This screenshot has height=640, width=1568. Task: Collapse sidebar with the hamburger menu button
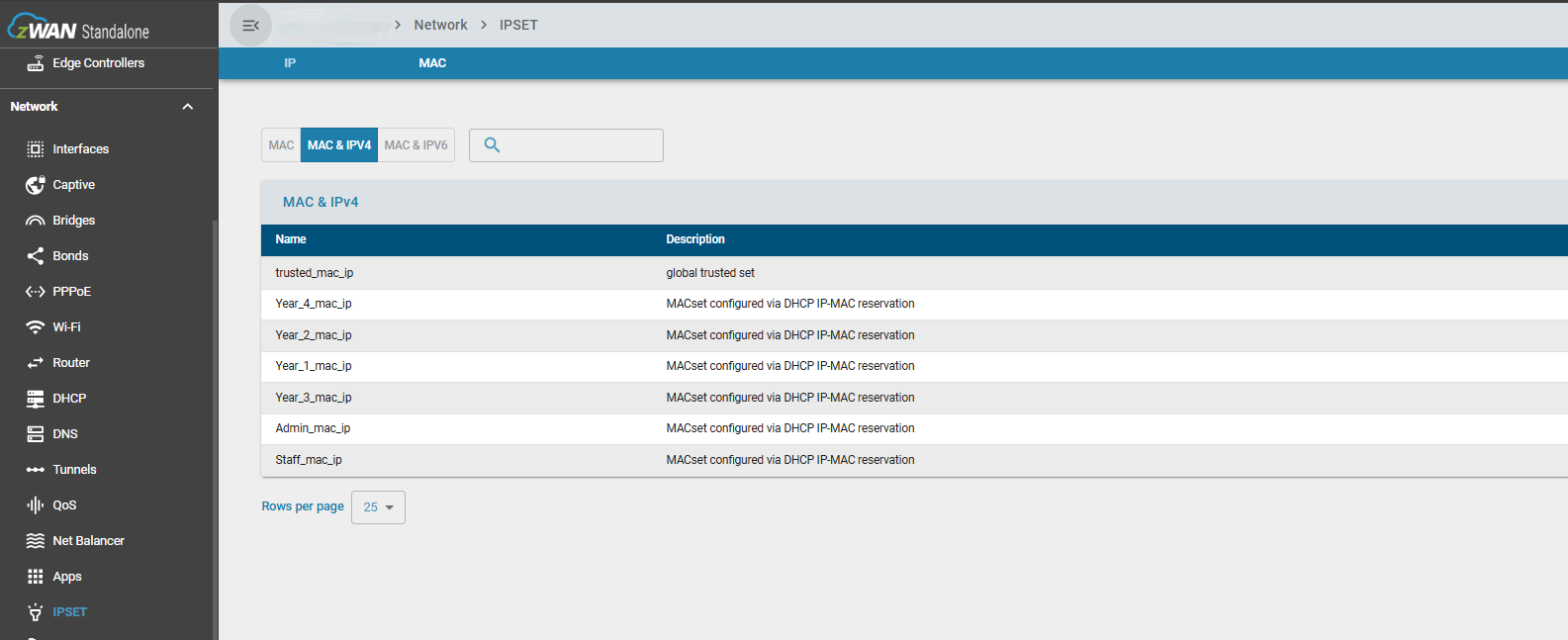250,26
